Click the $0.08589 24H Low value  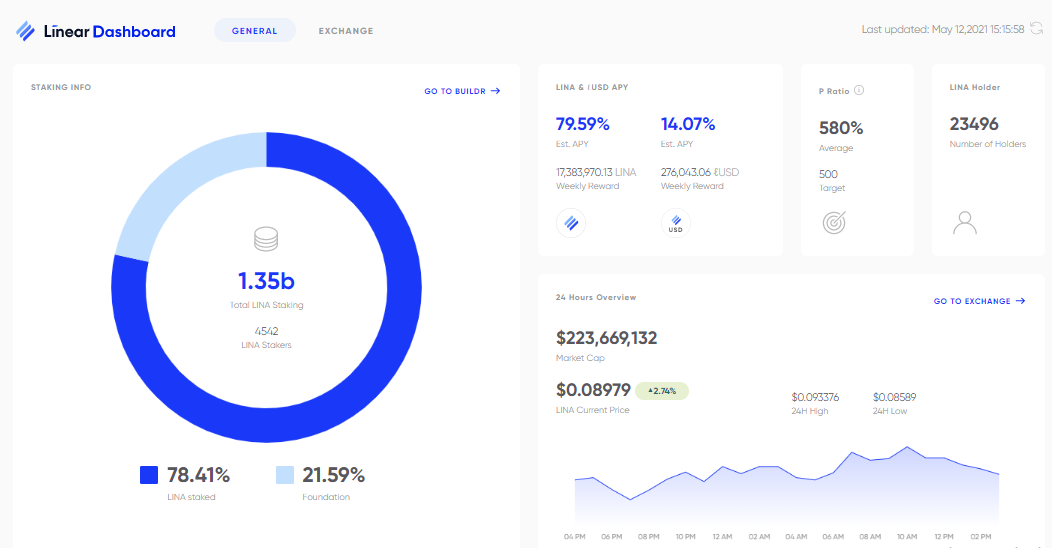pyautogui.click(x=894, y=397)
